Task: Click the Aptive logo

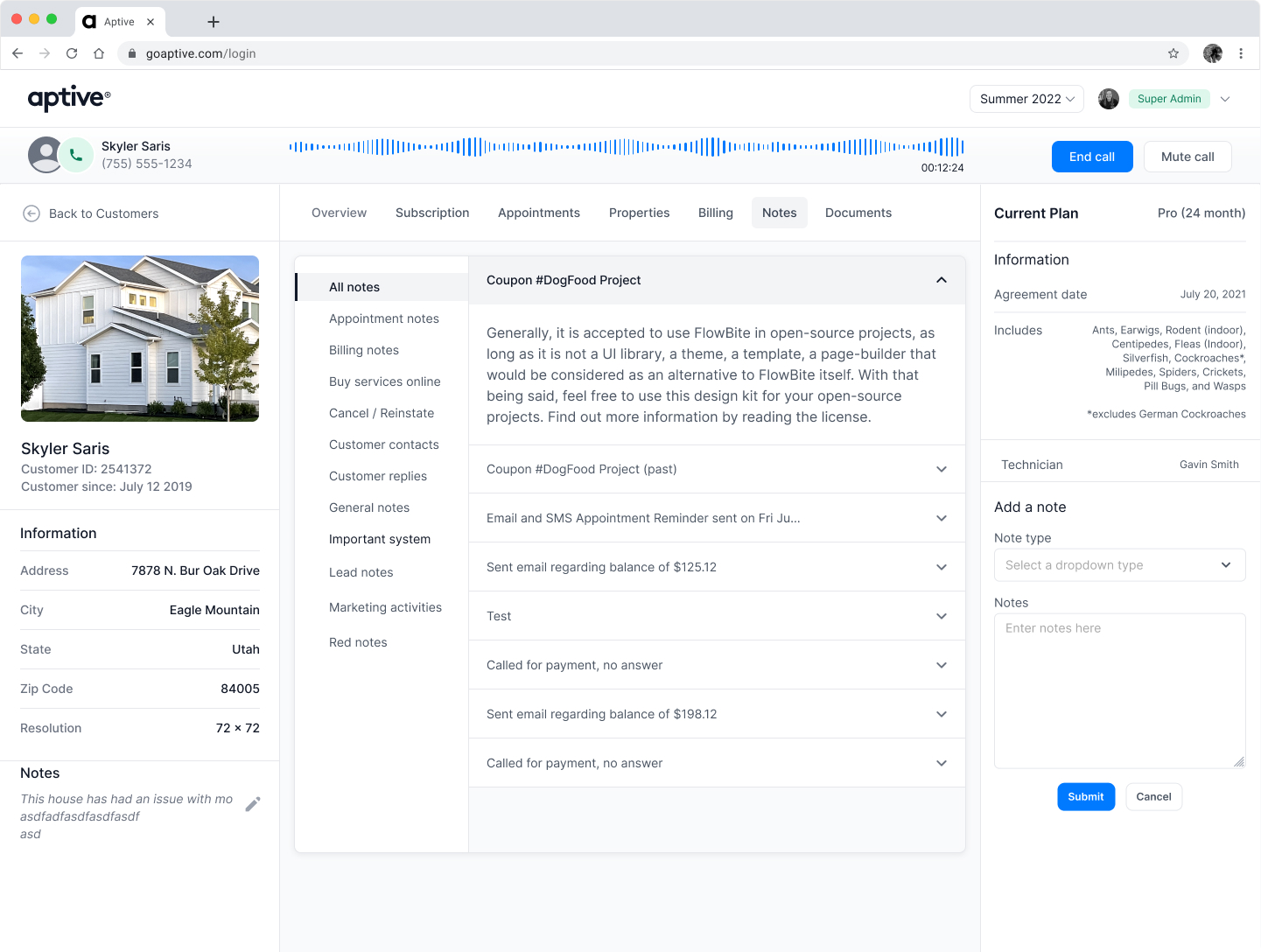Action: [x=69, y=98]
